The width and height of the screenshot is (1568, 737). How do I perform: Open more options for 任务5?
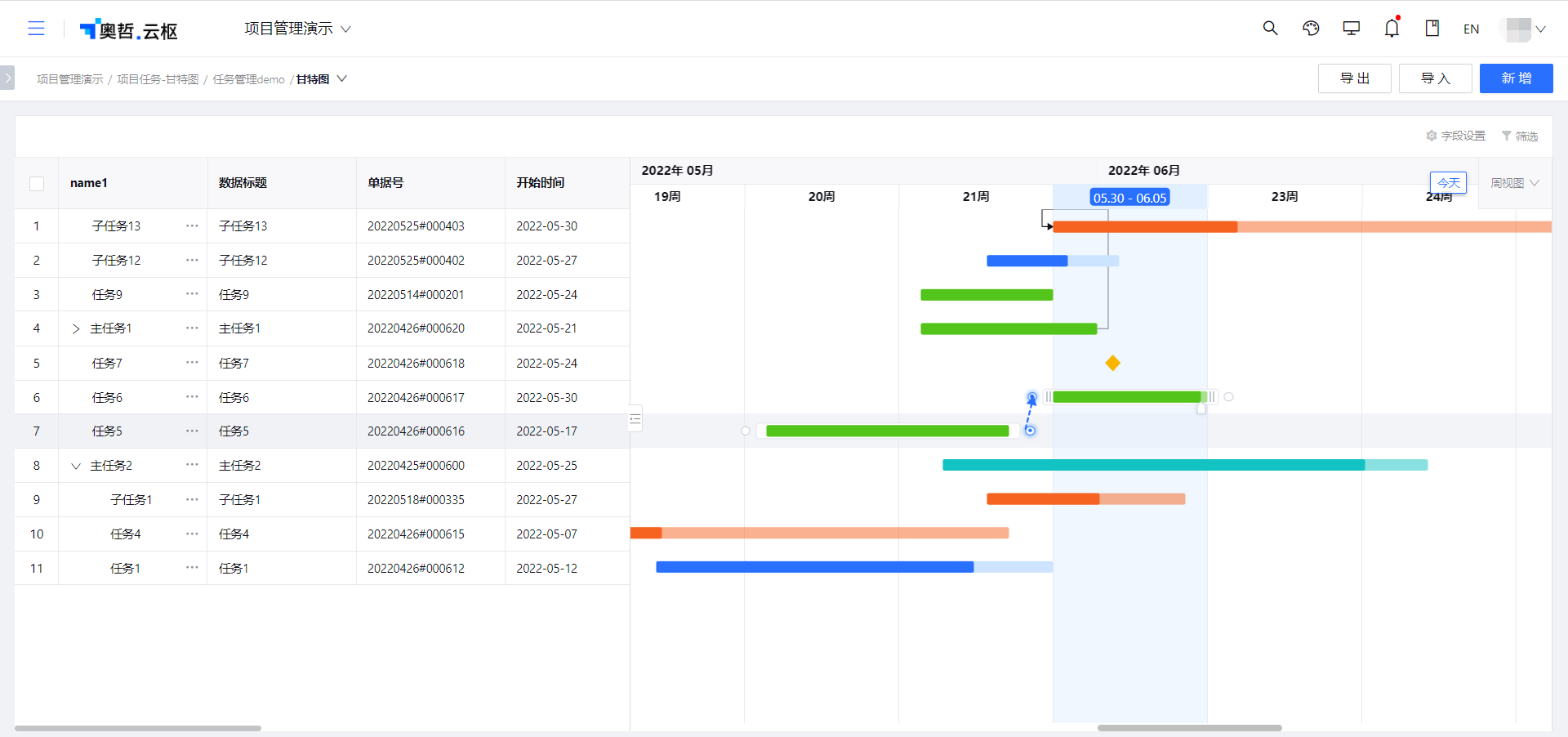pos(192,431)
